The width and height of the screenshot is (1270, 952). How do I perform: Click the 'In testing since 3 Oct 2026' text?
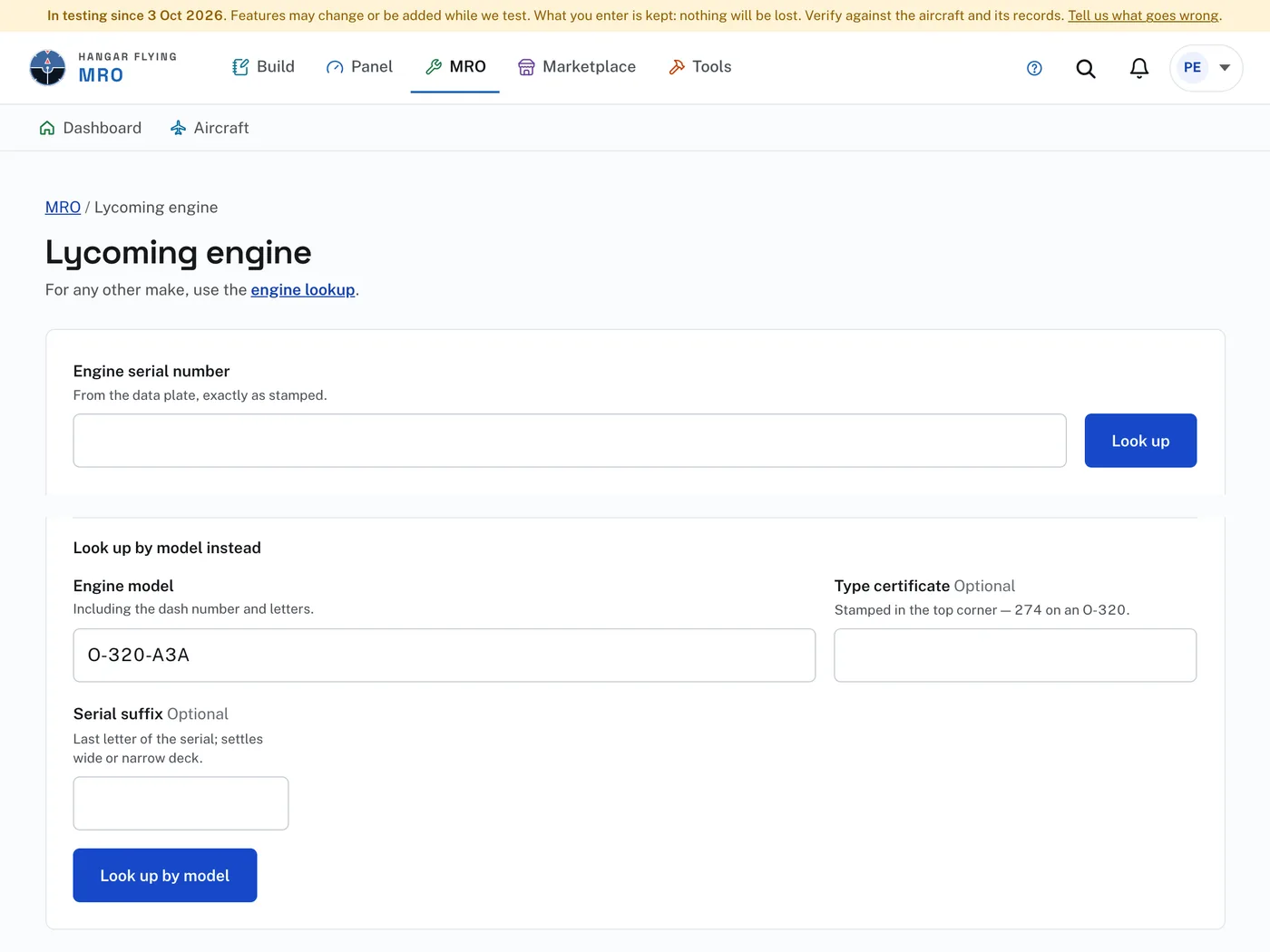136,15
